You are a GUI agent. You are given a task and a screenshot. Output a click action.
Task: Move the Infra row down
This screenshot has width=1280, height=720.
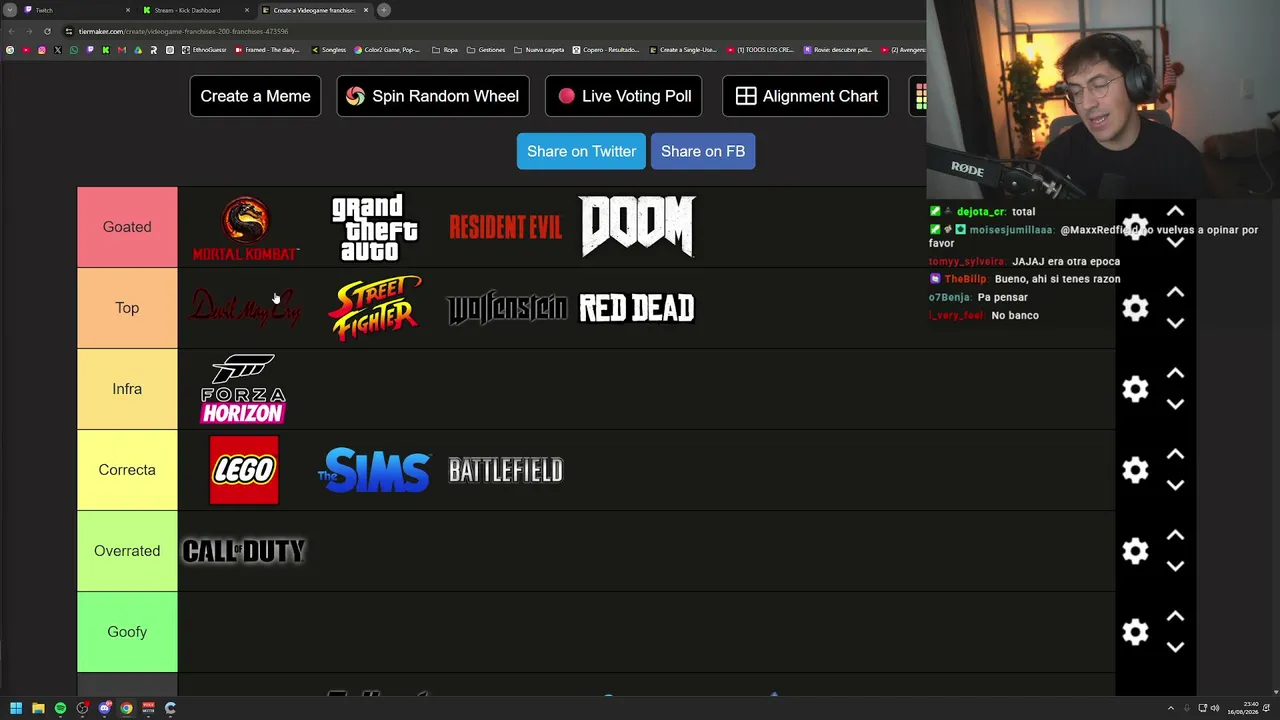click(x=1175, y=404)
